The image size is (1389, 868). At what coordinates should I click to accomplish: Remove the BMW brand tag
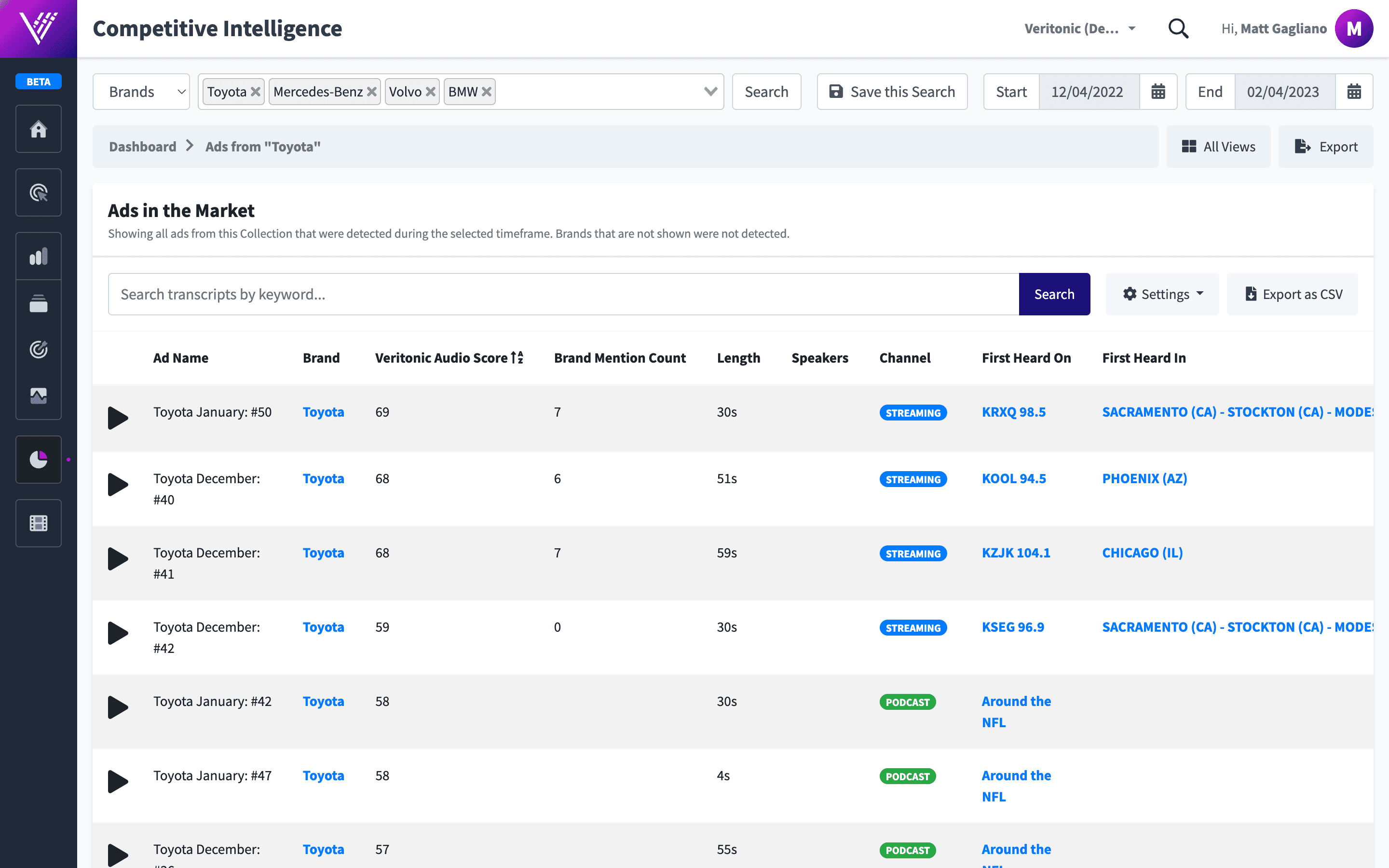487,92
